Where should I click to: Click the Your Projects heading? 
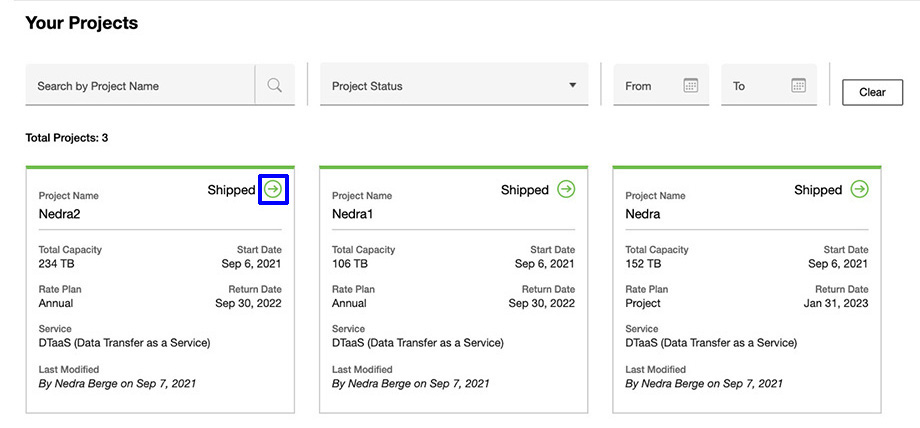[81, 23]
